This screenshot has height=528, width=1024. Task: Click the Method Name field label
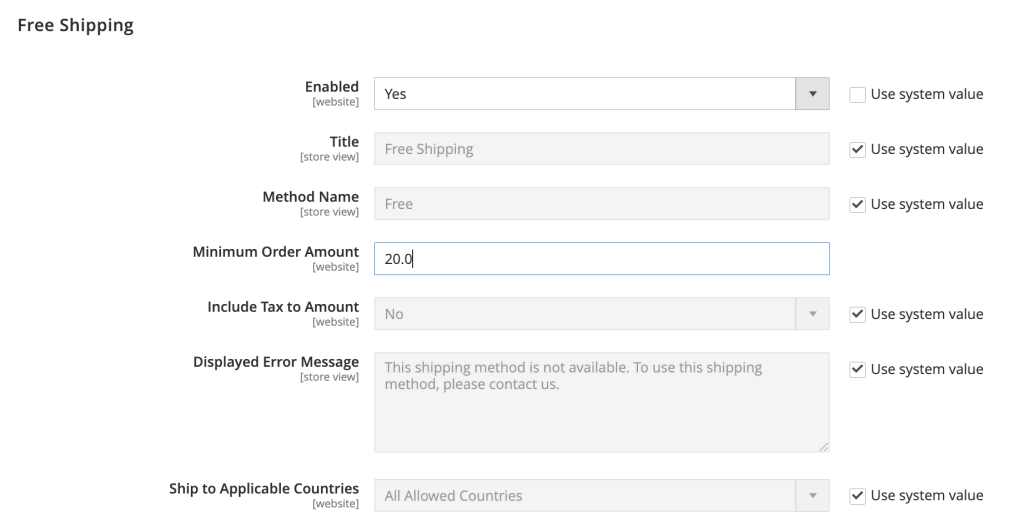310,197
